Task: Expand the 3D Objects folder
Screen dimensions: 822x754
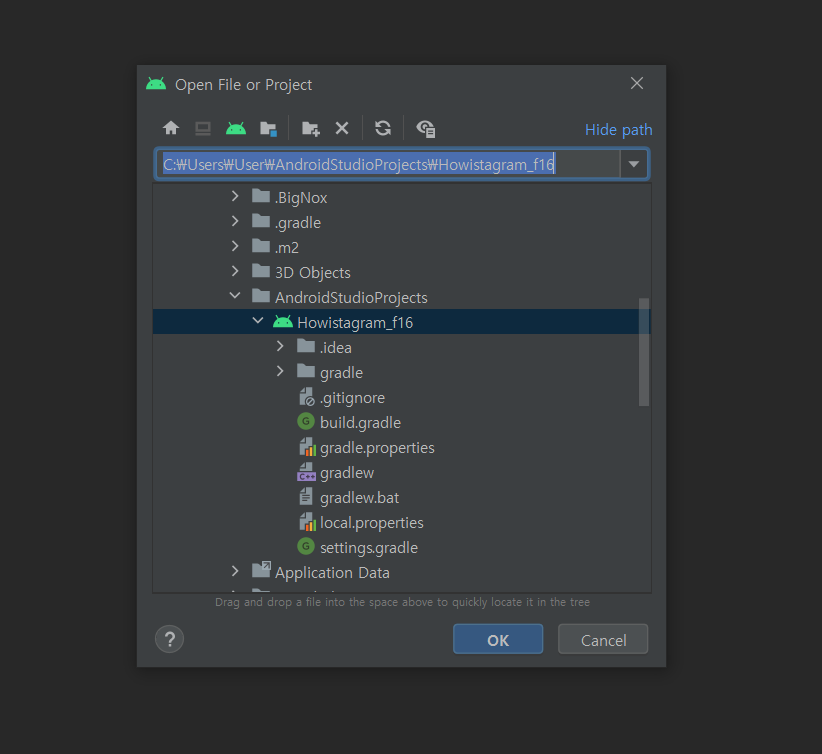Action: [x=235, y=271]
